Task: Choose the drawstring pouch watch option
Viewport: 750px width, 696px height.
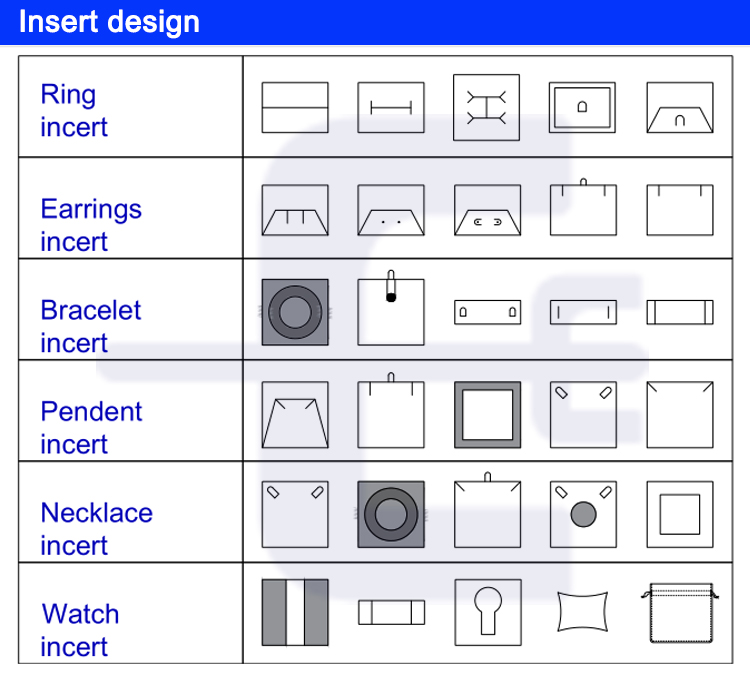Action: [680, 611]
